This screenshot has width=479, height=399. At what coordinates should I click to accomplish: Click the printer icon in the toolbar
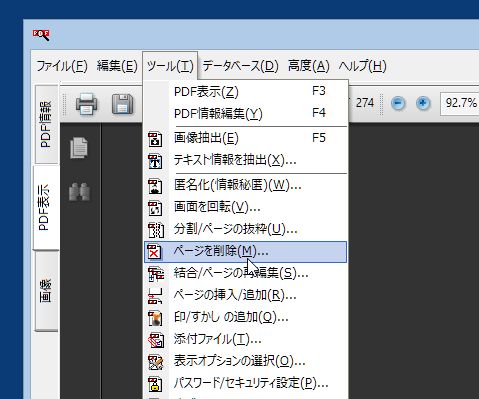coord(86,104)
